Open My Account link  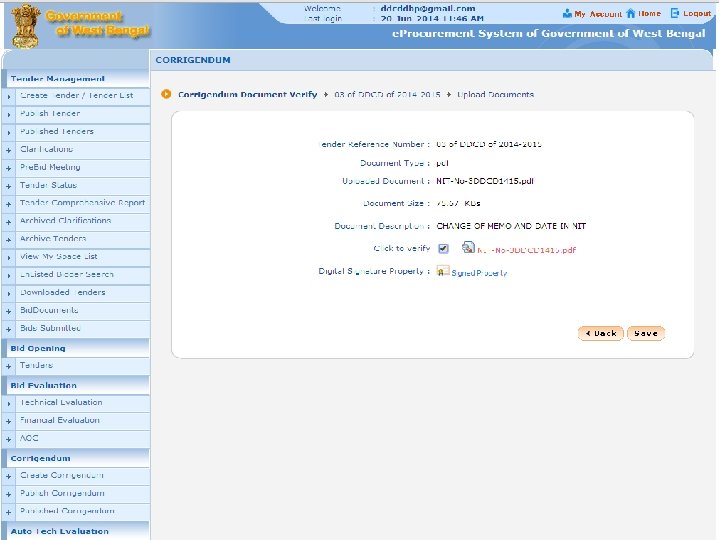tap(598, 14)
